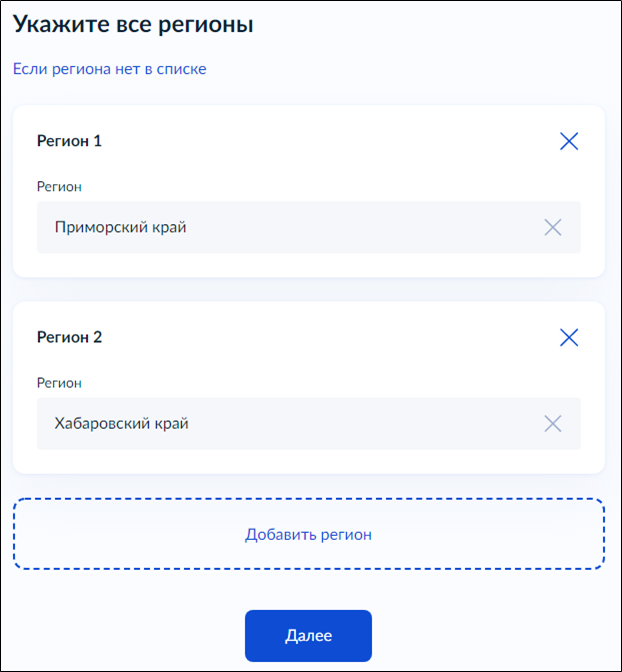Remove the Регион 1 card

[x=569, y=141]
